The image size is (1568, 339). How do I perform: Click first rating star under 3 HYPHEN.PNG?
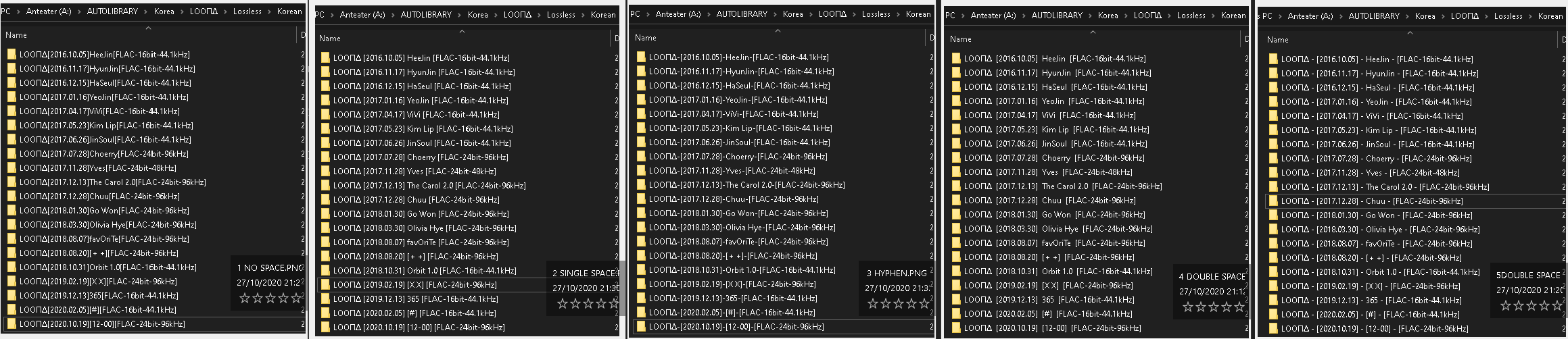(x=873, y=304)
